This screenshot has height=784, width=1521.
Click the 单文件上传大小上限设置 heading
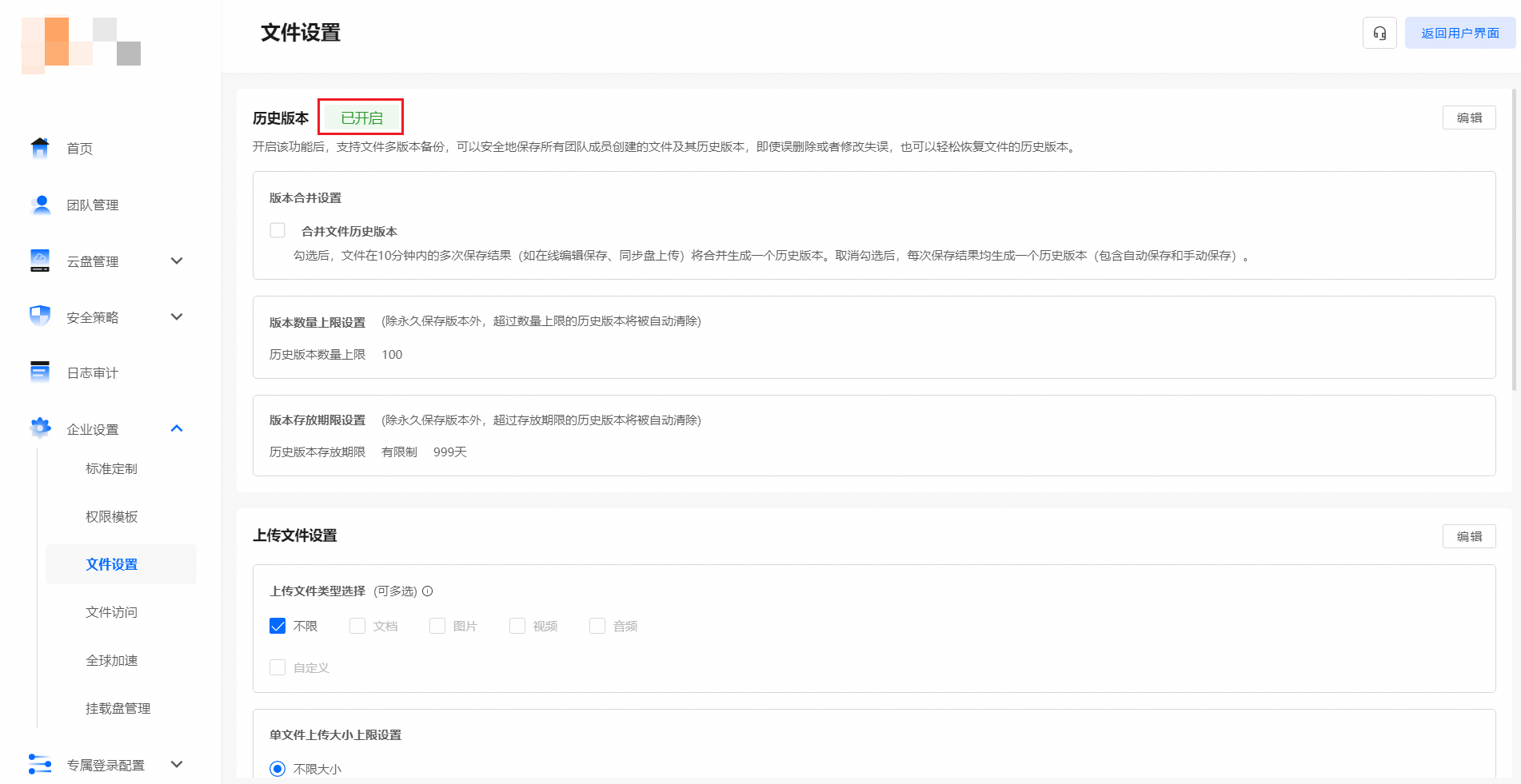(x=336, y=734)
